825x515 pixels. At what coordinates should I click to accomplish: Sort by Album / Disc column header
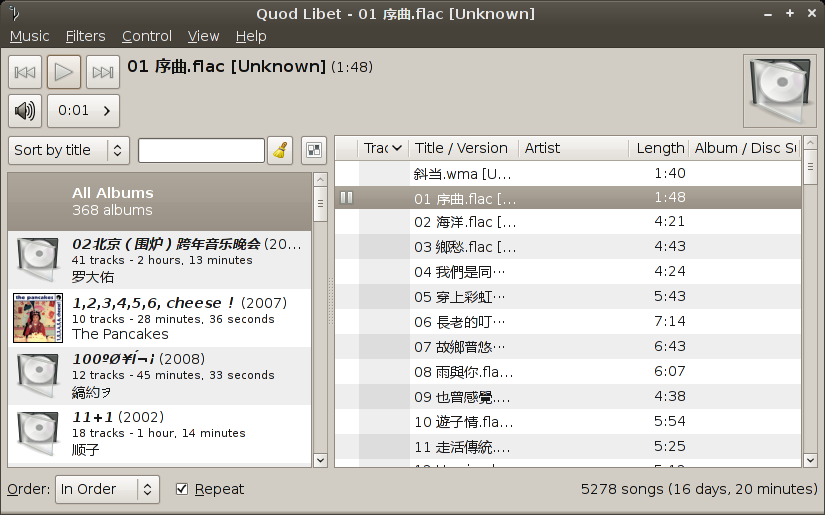745,148
